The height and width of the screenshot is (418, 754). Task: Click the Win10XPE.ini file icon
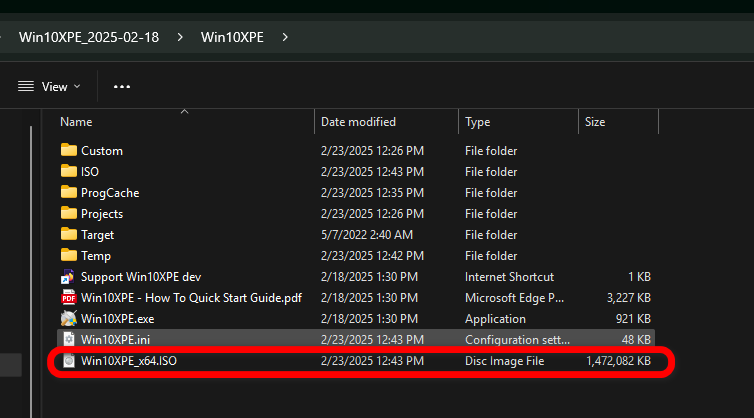[69, 340]
